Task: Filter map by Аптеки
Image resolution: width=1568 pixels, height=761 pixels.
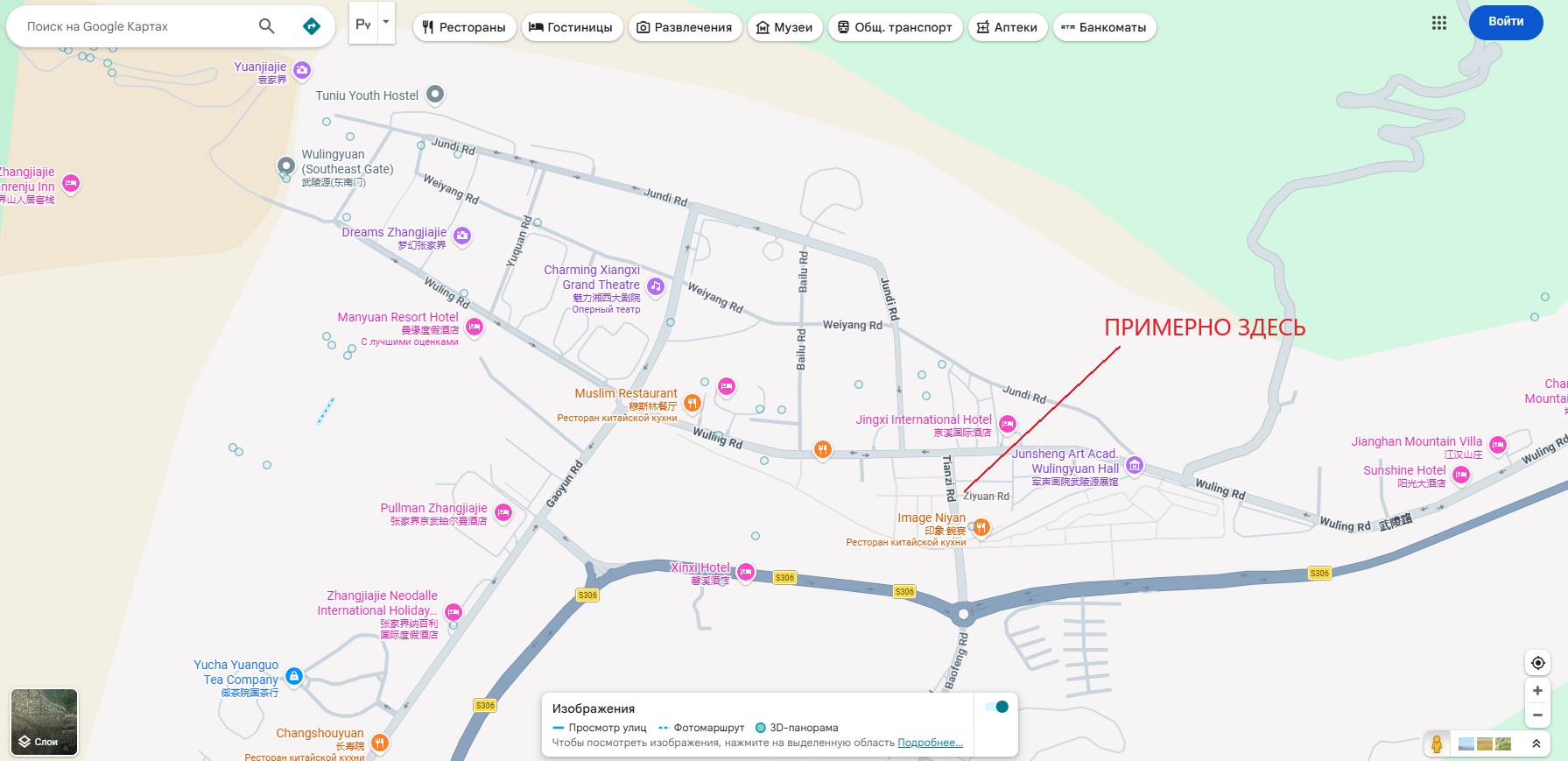Action: coord(1008,27)
